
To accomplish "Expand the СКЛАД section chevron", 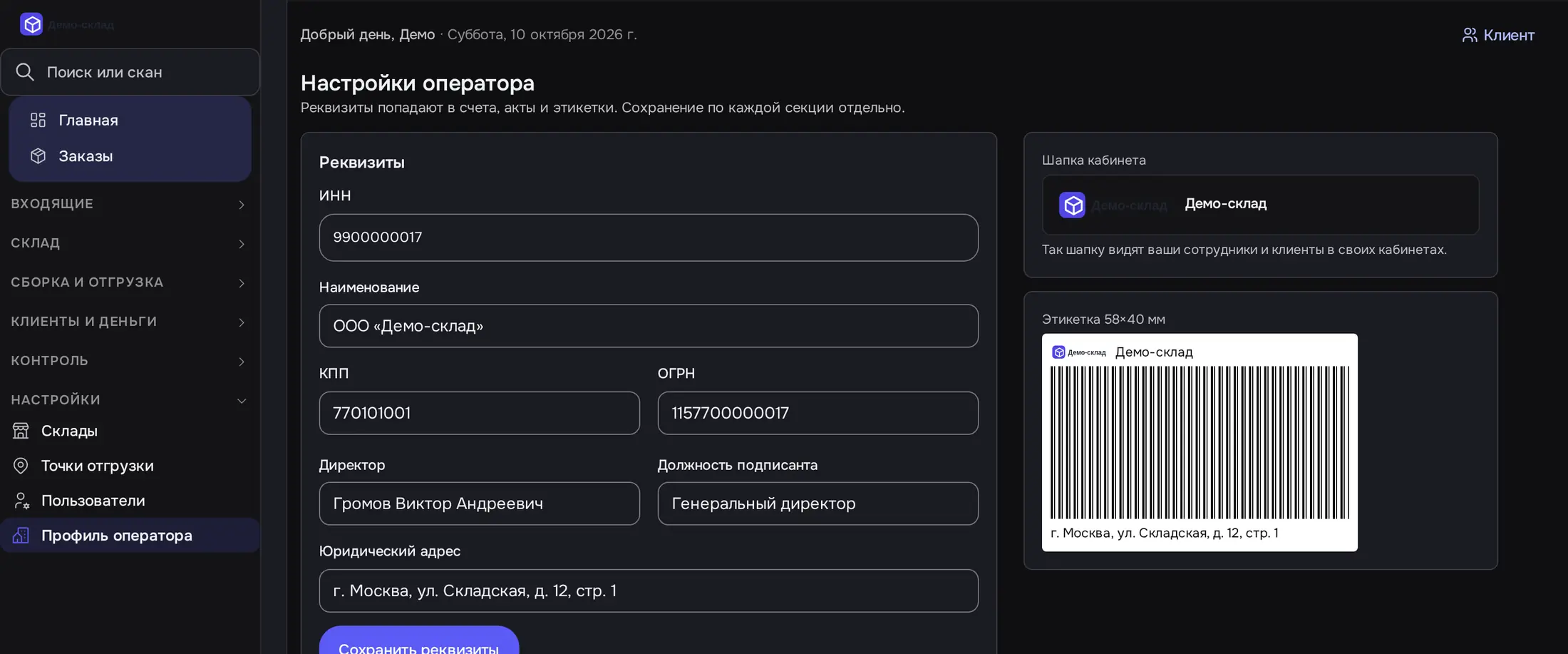I will (242, 244).
